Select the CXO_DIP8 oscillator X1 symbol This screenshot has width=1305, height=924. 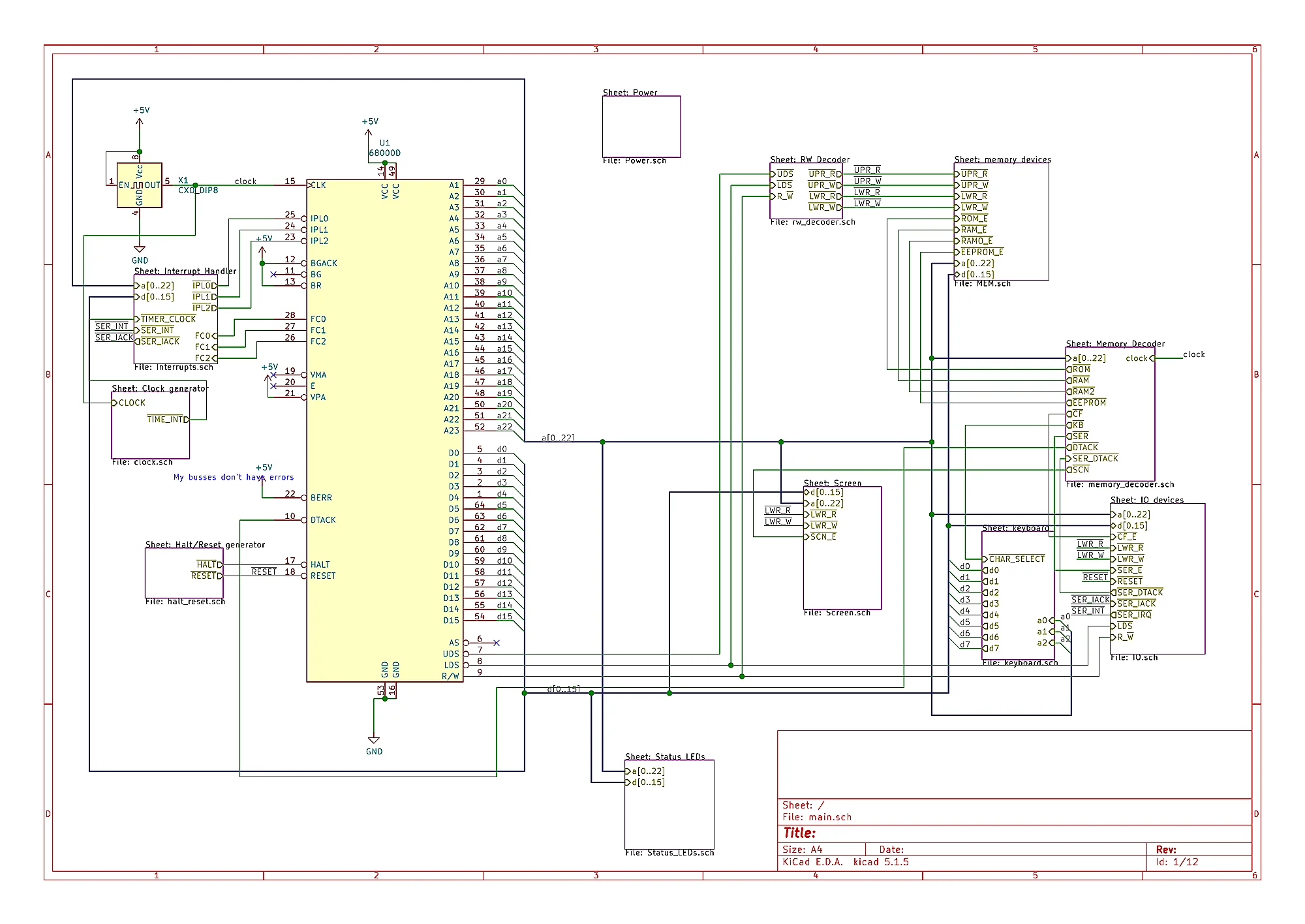139,185
